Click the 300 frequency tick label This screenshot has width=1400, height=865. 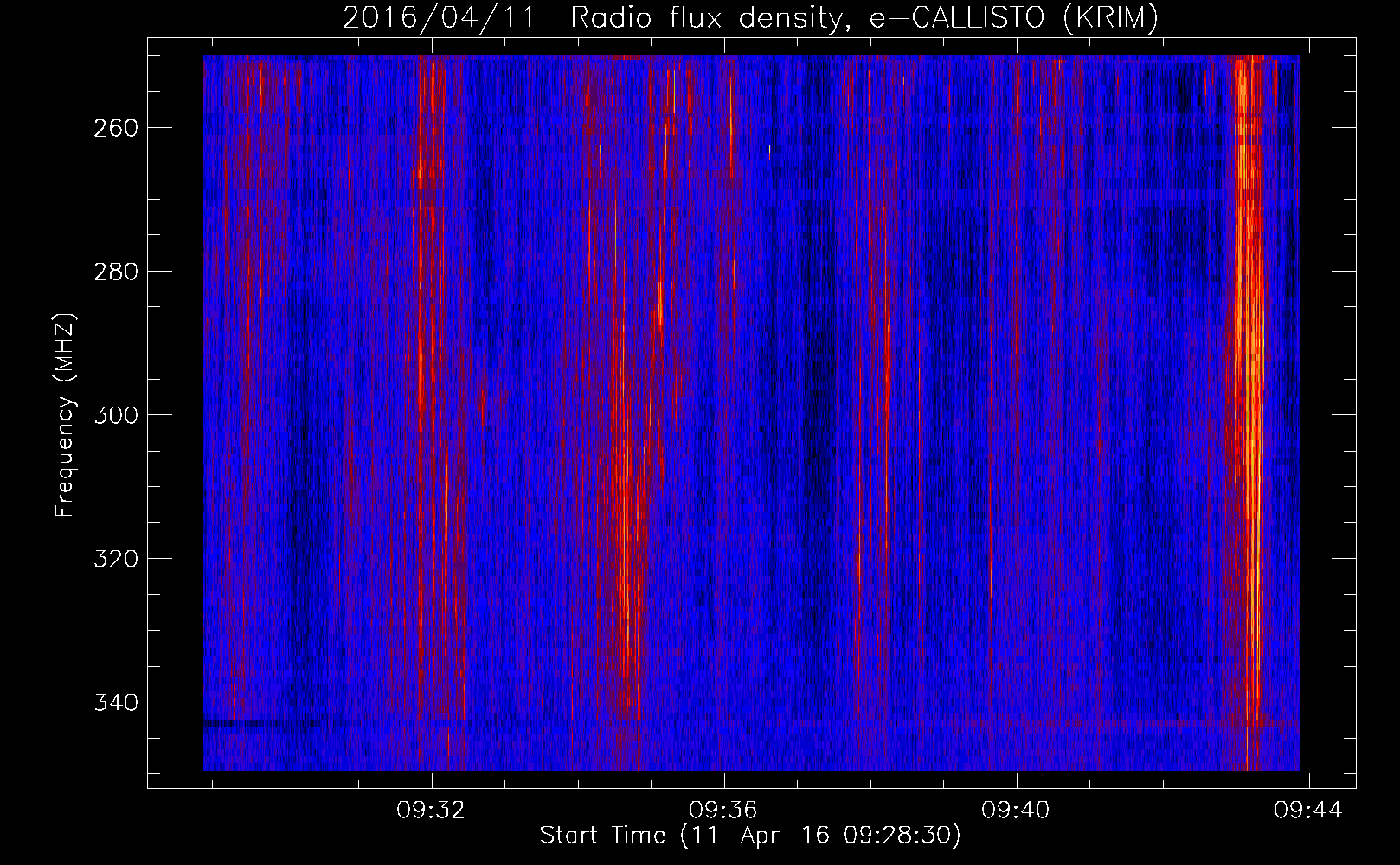(x=115, y=415)
